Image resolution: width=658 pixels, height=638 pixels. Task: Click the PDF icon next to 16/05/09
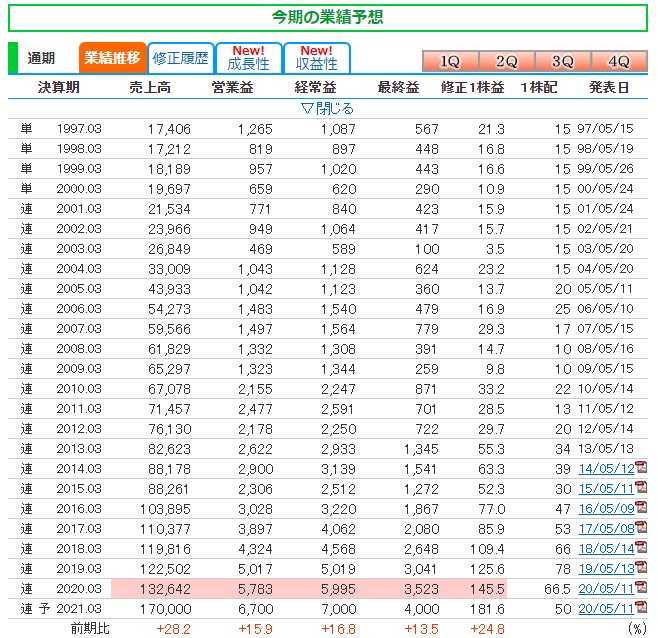(x=641, y=508)
